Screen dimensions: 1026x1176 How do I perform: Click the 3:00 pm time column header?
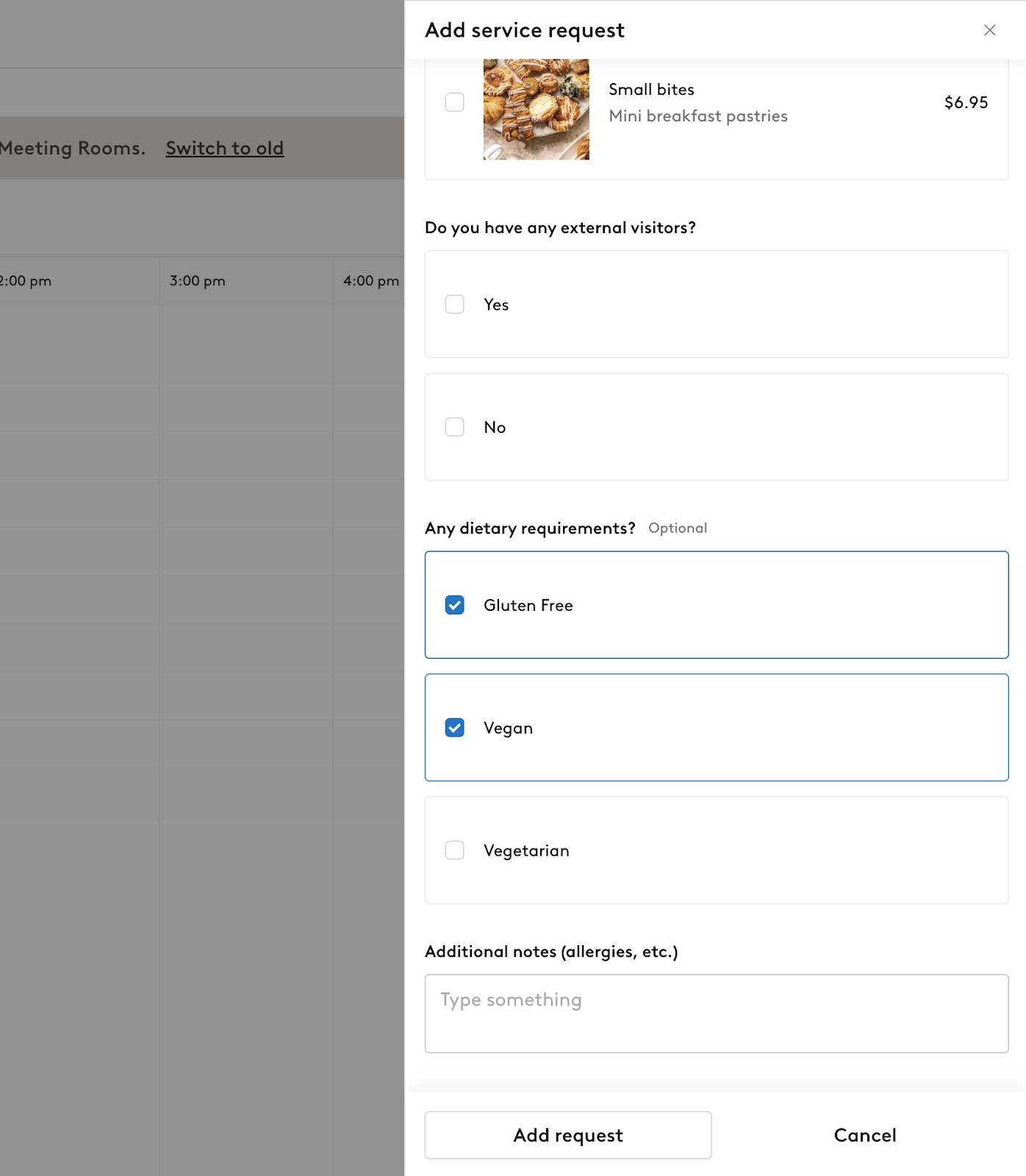pos(198,281)
